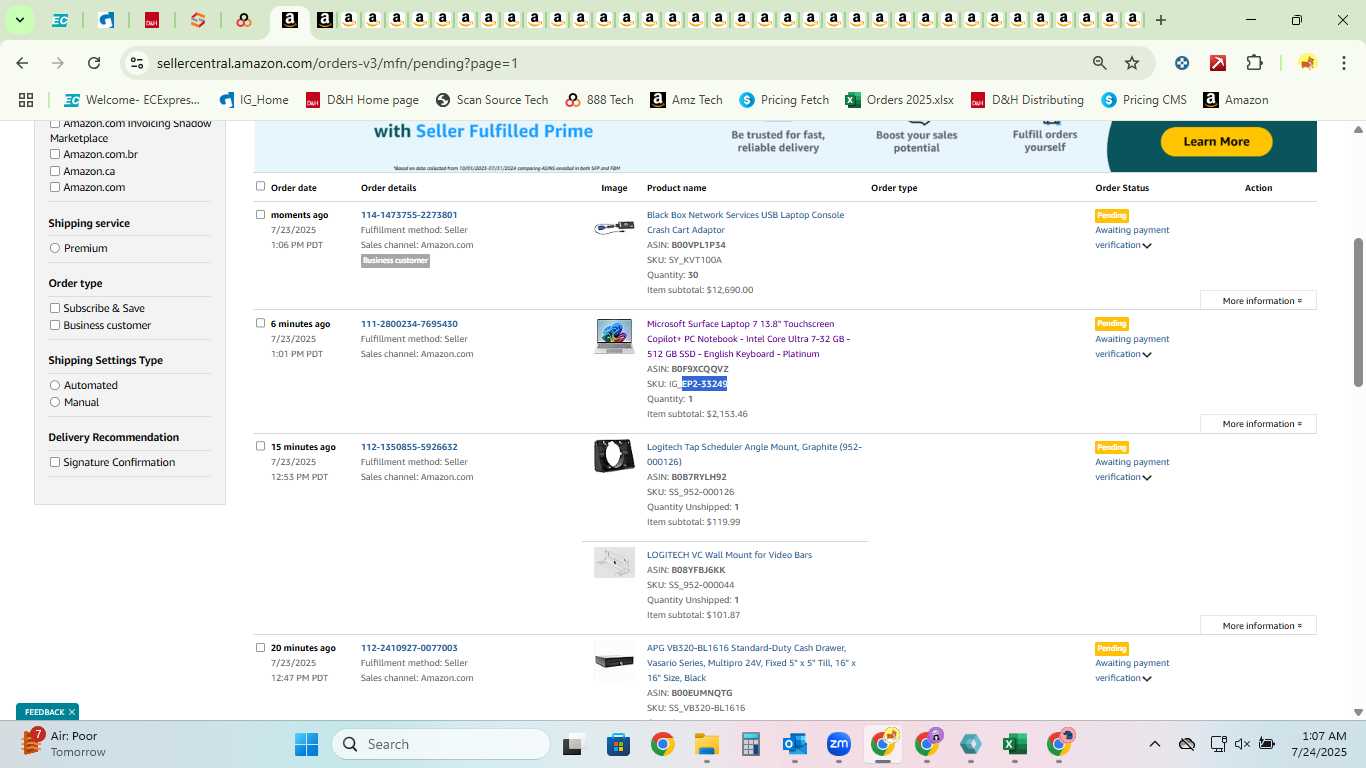Screen dimensions: 1366x768
Task: Enable Signature Confirmation filter
Action: coord(55,462)
